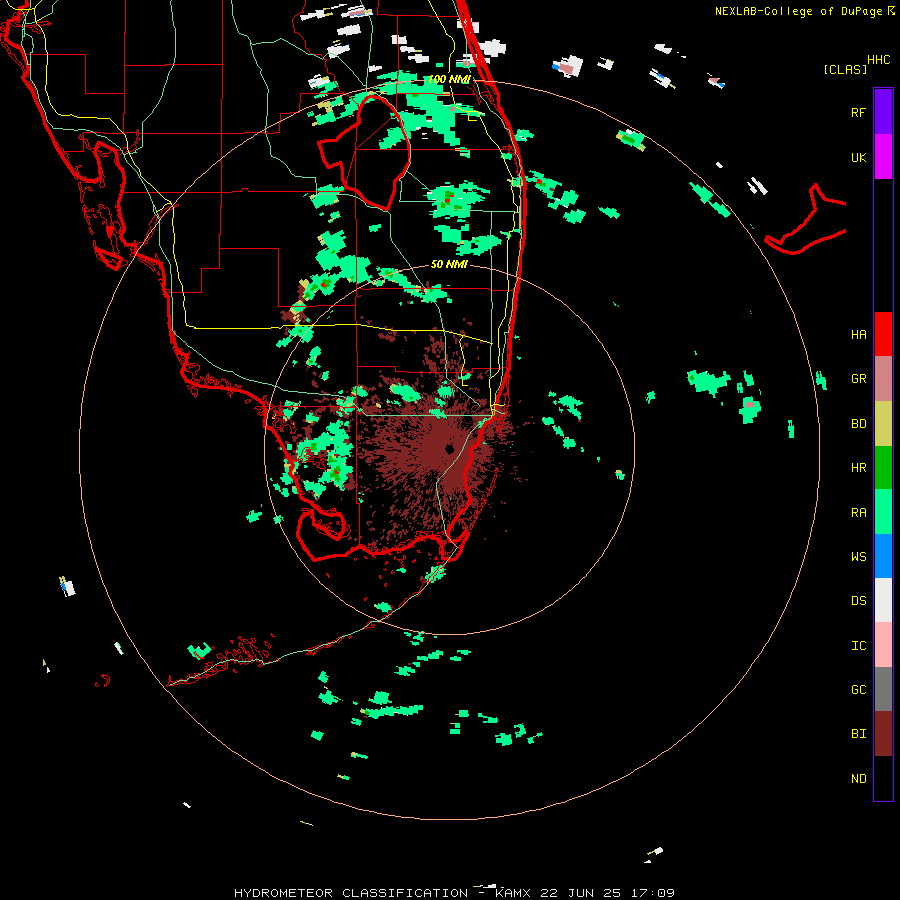Click the BD legend label

click(x=858, y=424)
